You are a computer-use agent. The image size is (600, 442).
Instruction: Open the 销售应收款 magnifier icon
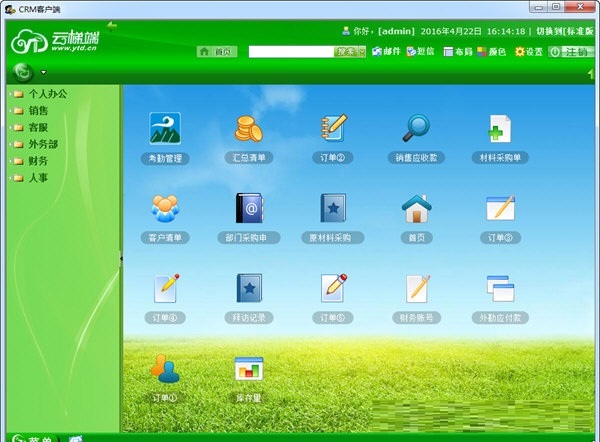tap(416, 128)
